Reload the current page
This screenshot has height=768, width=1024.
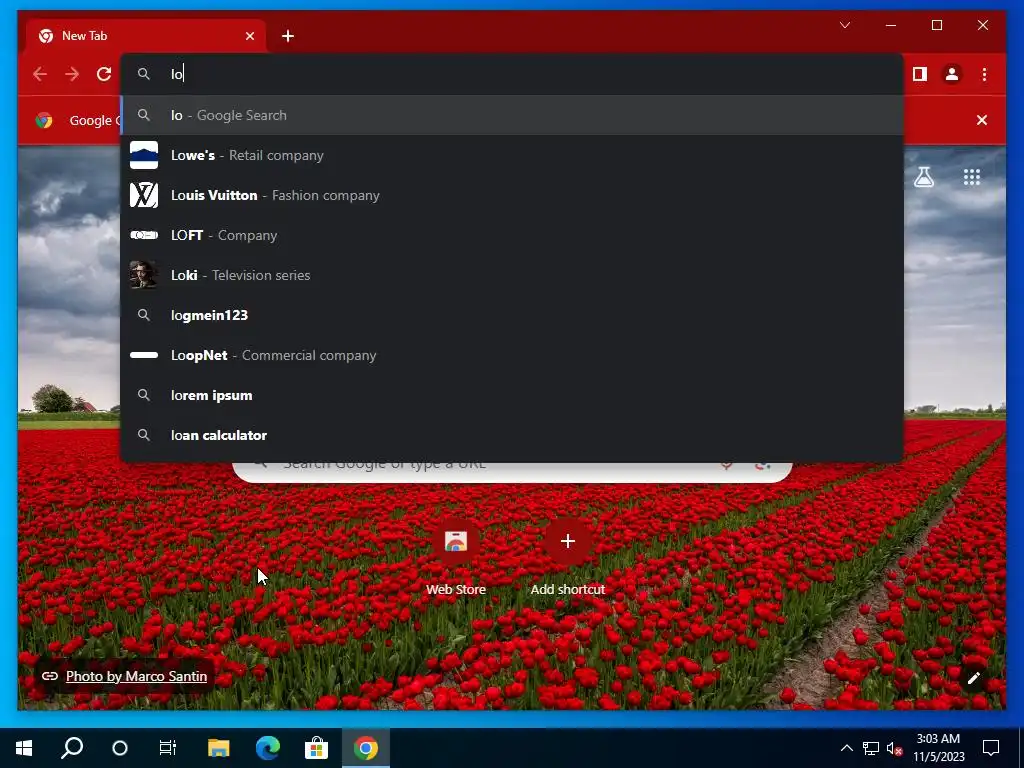(104, 74)
